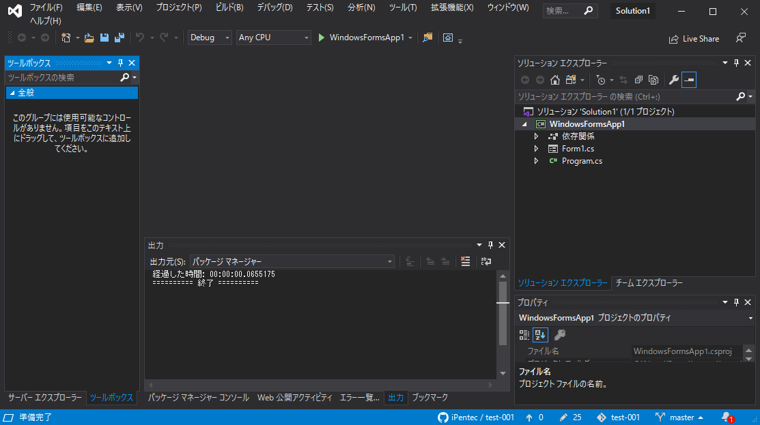Click the Open File folder icon
Image resolution: width=760 pixels, height=425 pixels.
coord(89,38)
